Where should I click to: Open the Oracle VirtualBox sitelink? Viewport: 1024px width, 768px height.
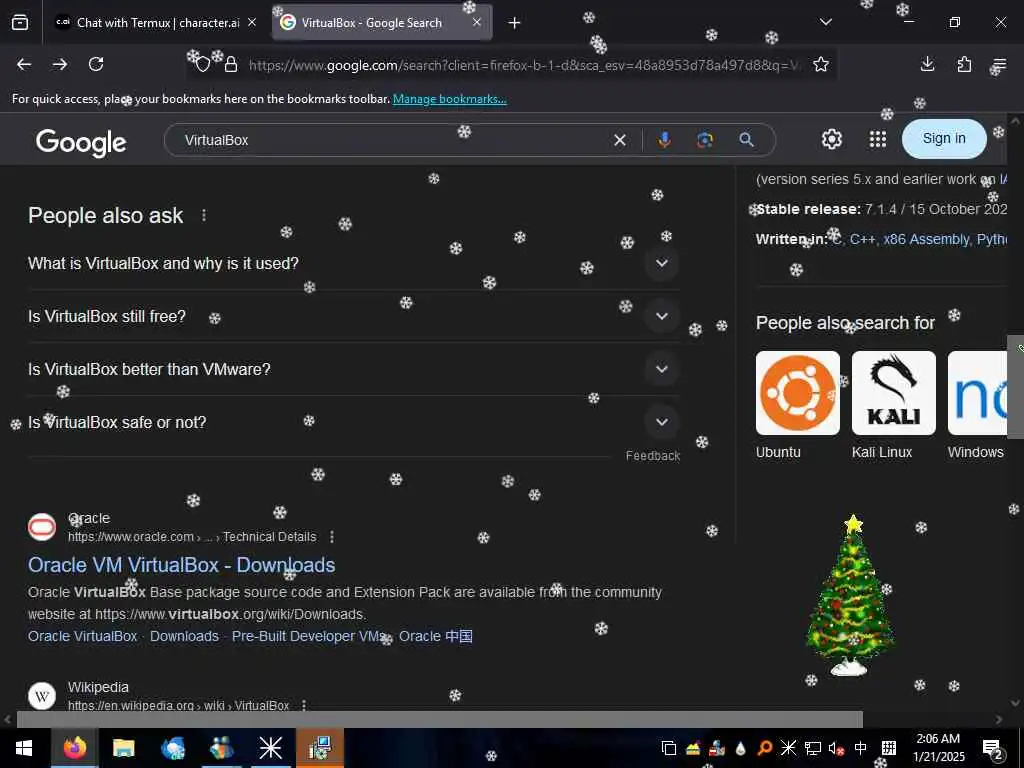pyautogui.click(x=82, y=636)
